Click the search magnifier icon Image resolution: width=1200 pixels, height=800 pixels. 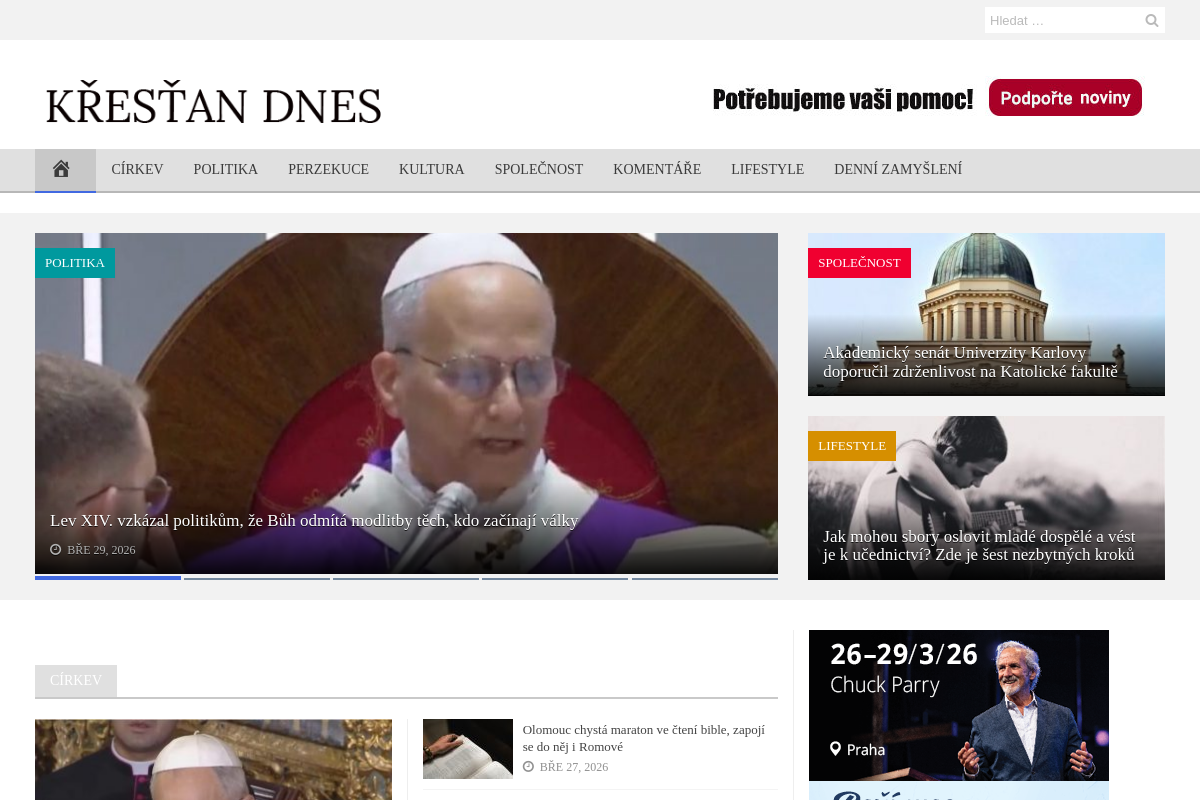1151,20
